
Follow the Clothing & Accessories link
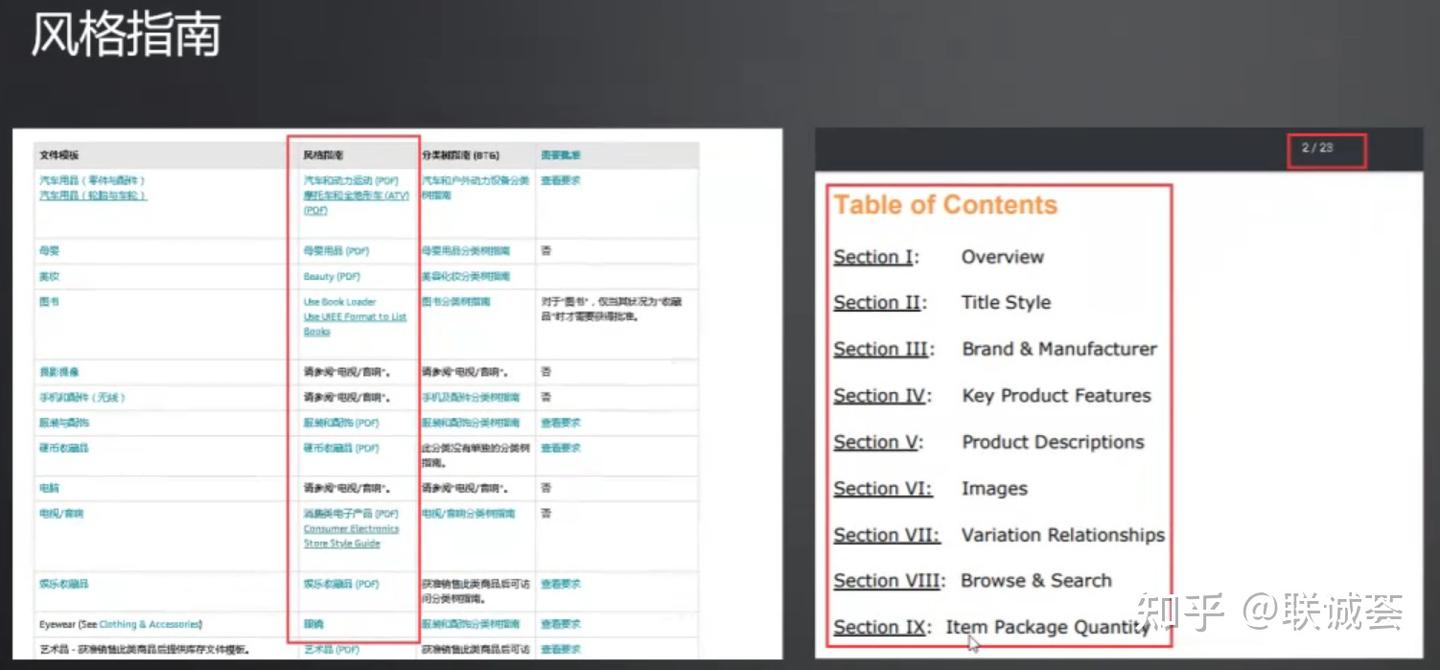click(x=149, y=624)
